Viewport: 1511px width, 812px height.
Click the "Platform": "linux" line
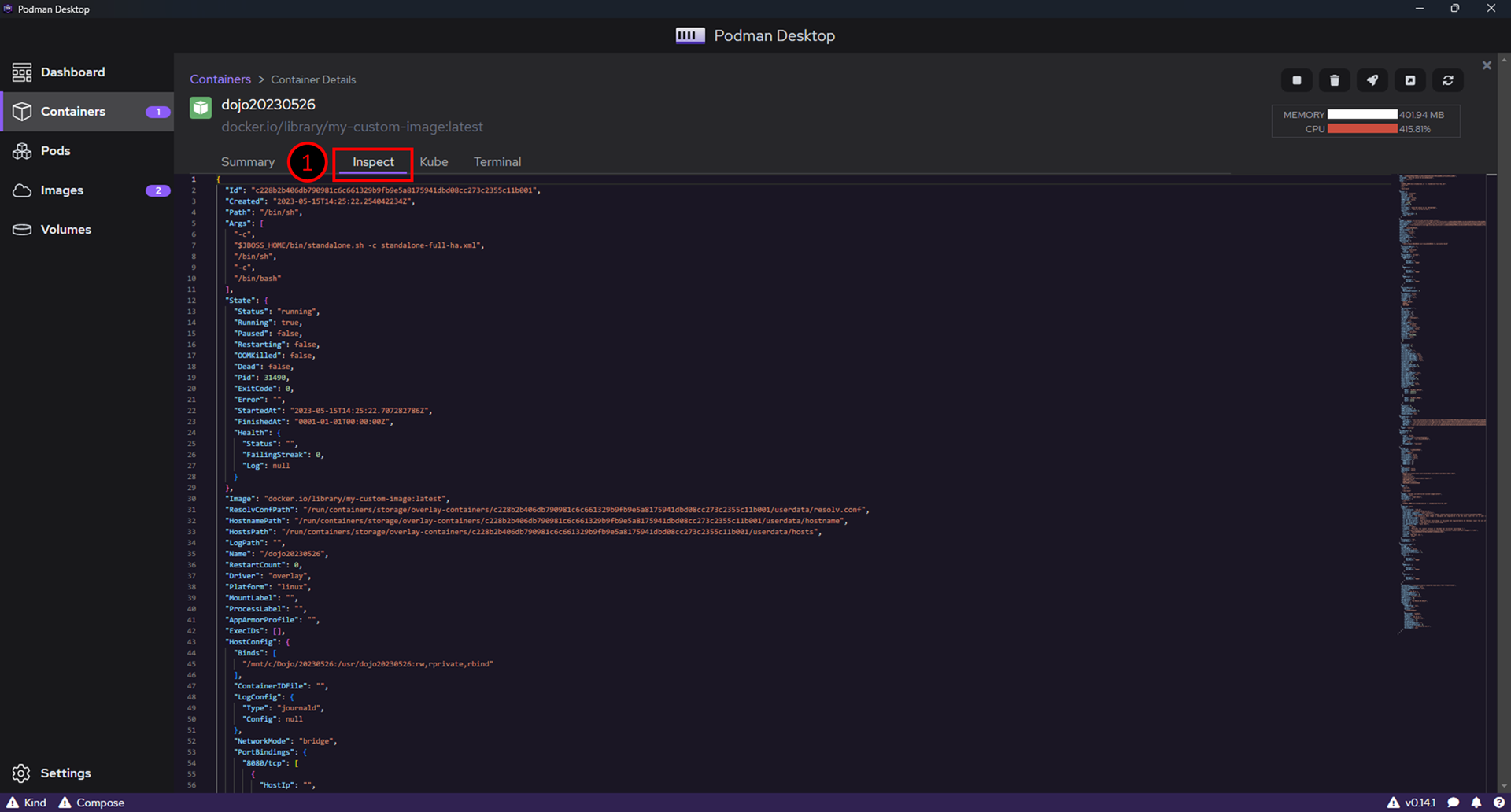point(268,587)
